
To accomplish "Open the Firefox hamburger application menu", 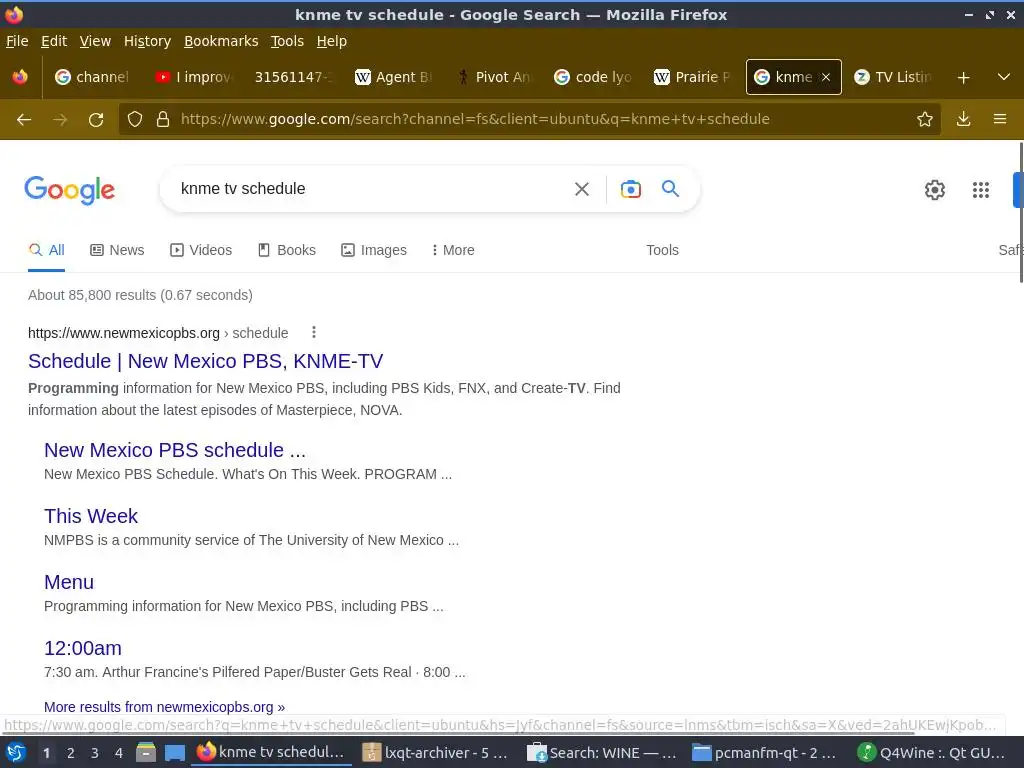I will (1000, 119).
